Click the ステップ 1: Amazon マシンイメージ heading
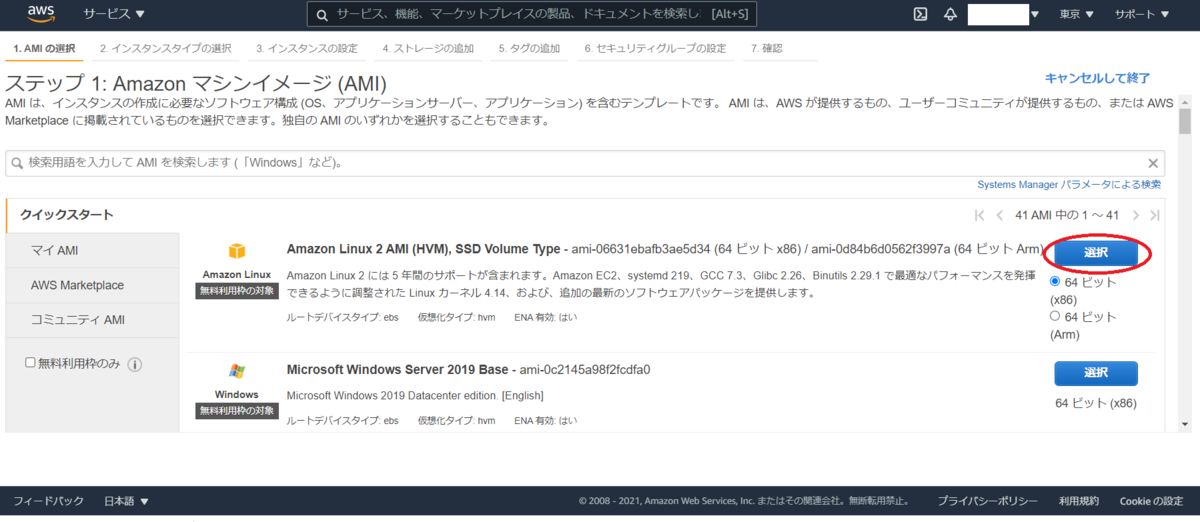Viewport: 1200px width, 522px height. click(196, 83)
